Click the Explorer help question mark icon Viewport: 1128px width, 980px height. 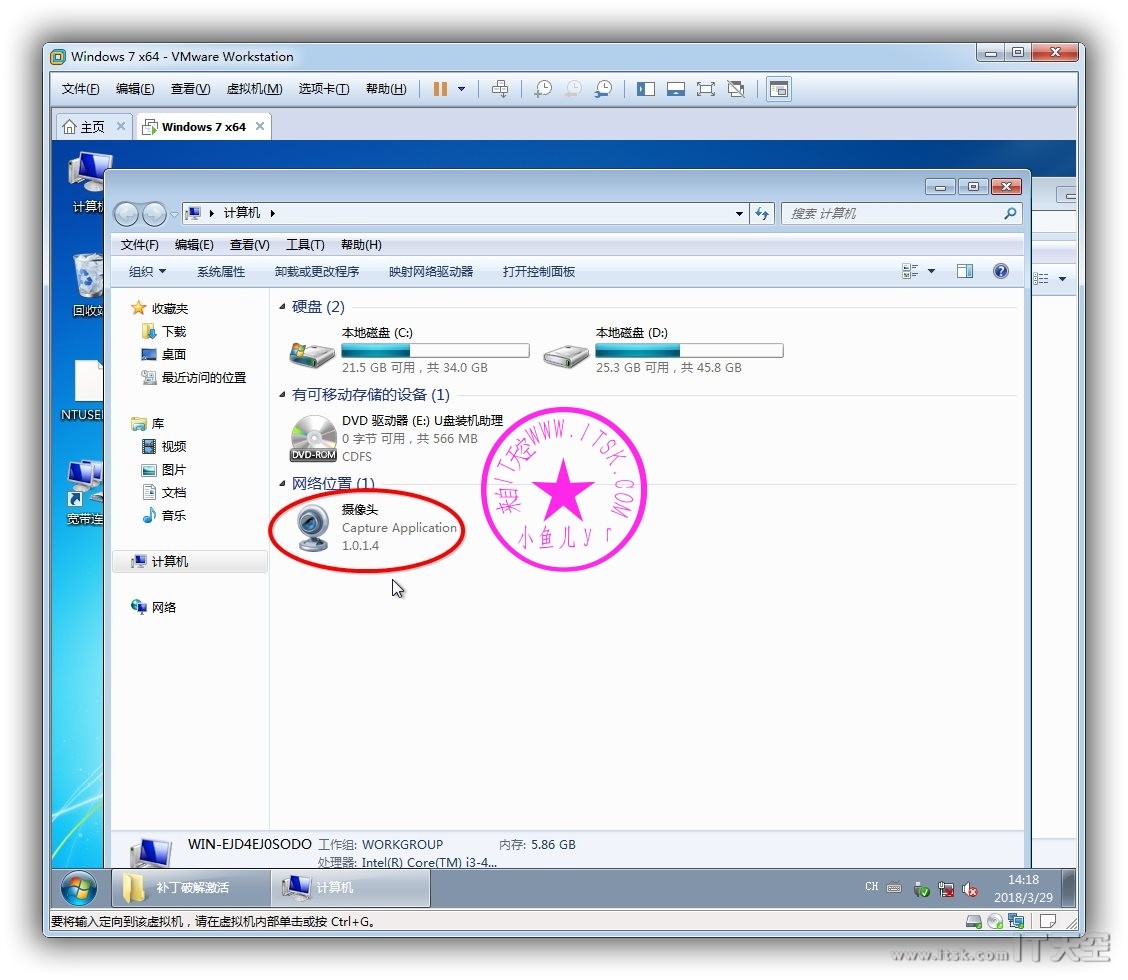(1000, 271)
